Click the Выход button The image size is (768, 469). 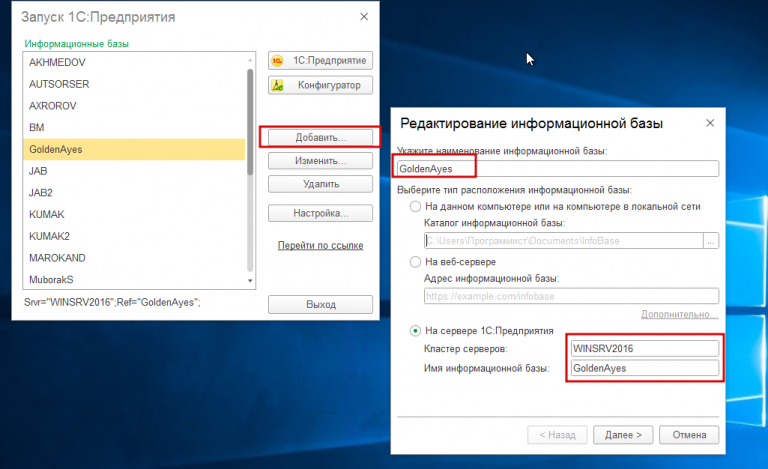pos(320,304)
